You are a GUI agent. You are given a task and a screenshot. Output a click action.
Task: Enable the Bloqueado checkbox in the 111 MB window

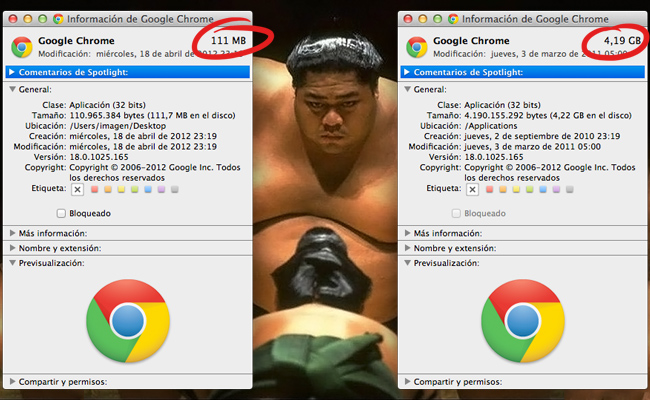tap(62, 213)
